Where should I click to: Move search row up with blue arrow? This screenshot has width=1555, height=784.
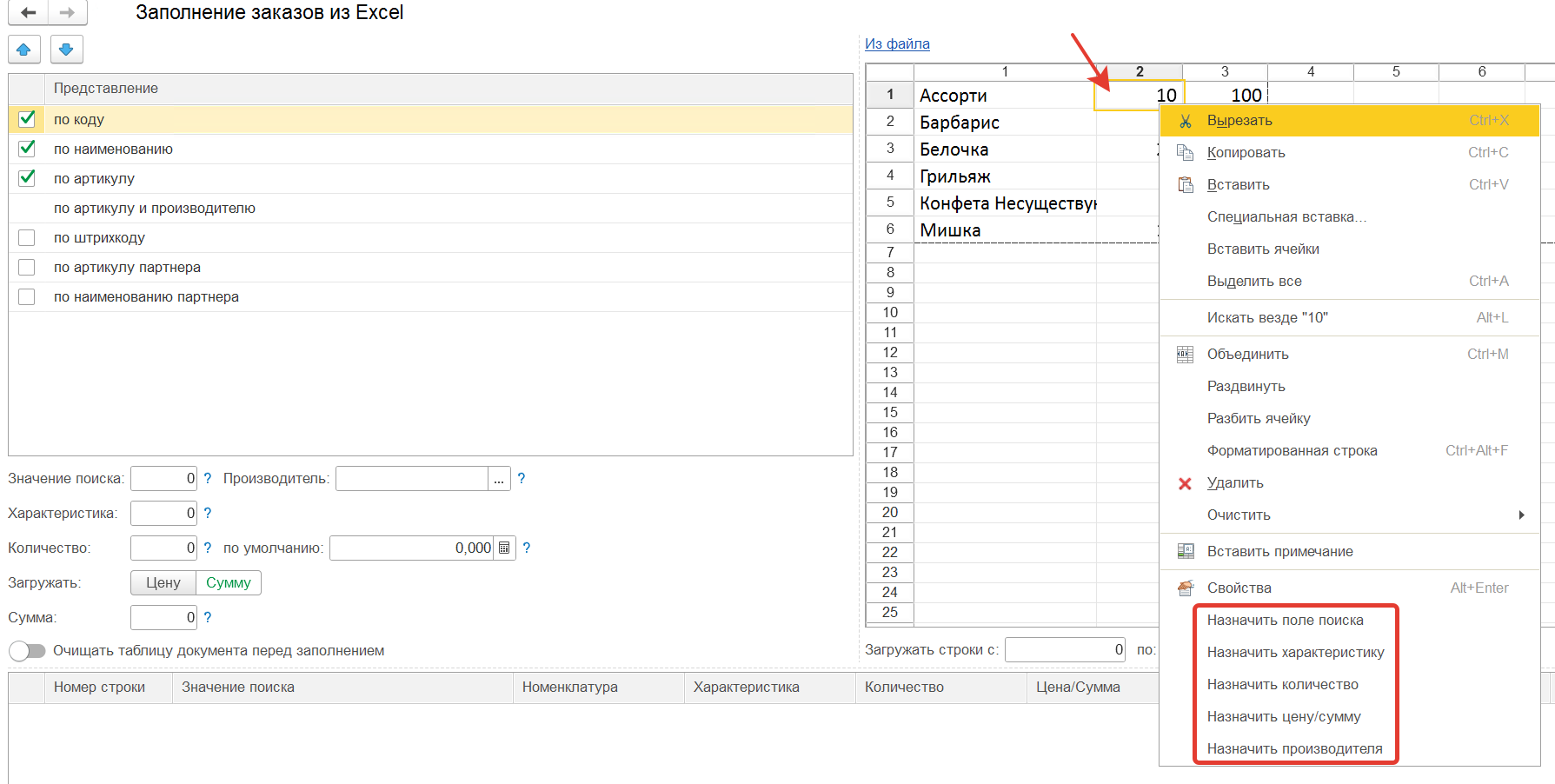click(24, 50)
